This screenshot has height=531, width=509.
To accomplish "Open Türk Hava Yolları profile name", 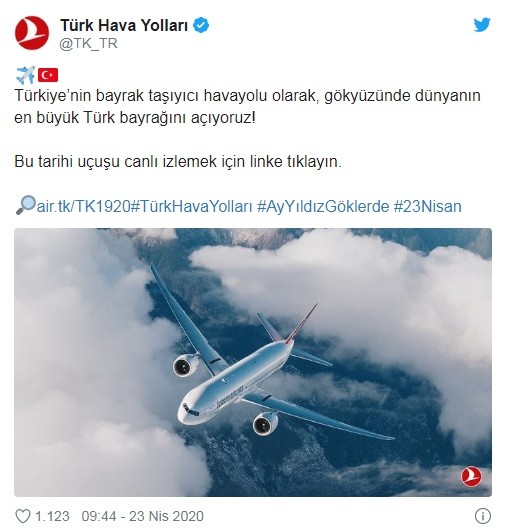I will tap(124, 25).
